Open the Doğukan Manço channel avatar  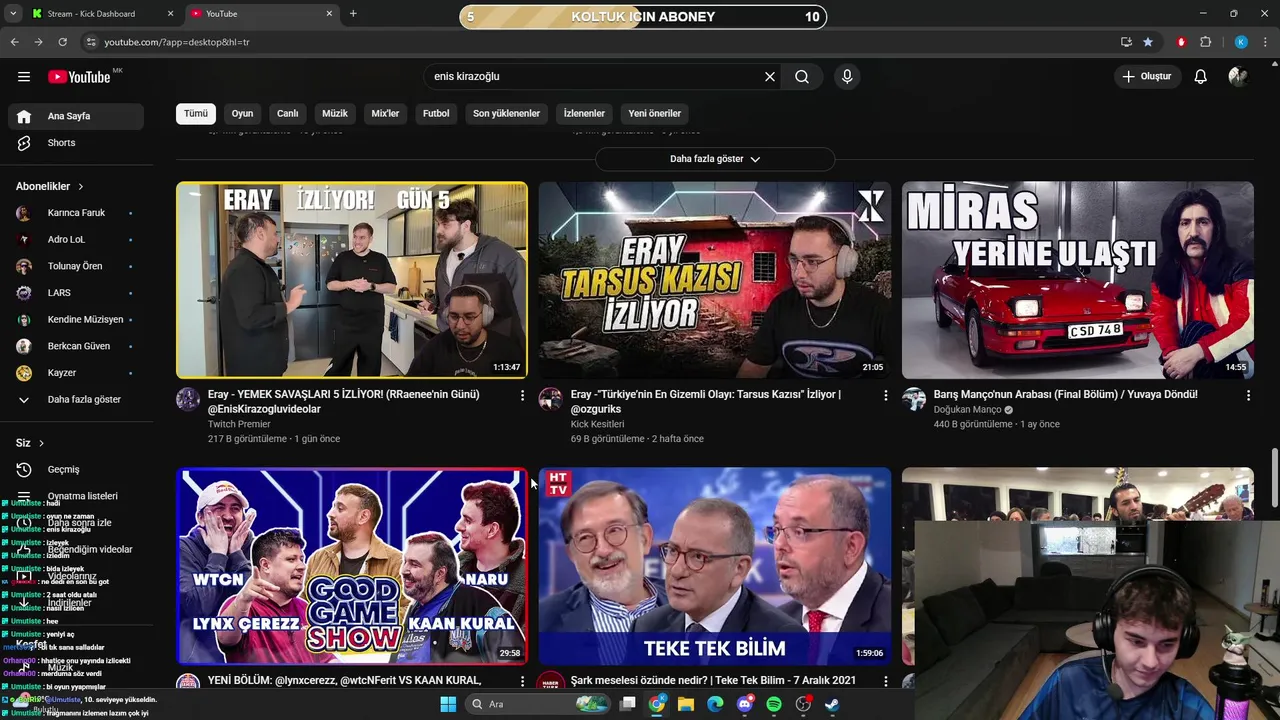[x=914, y=400]
